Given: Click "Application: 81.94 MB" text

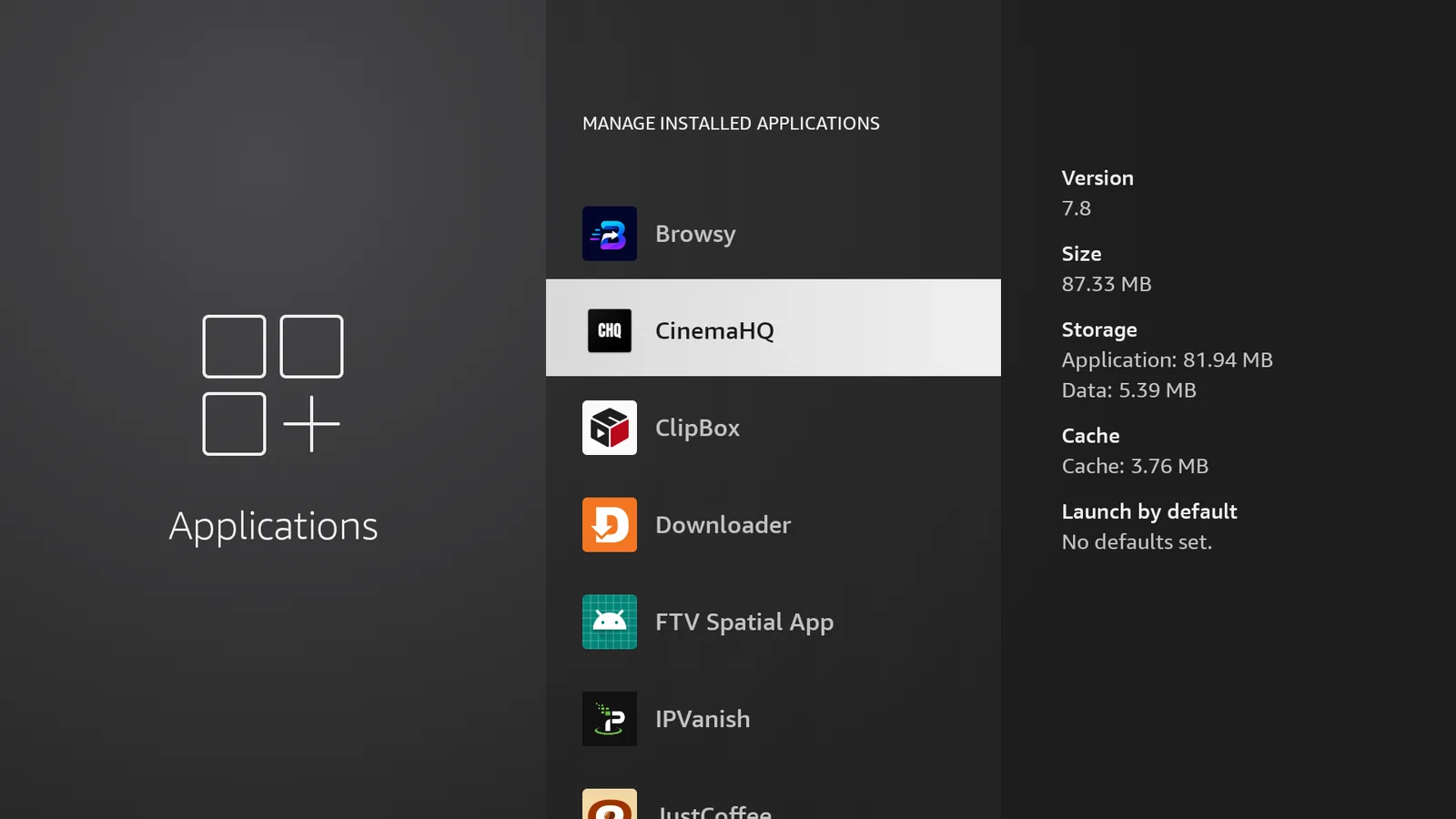Looking at the screenshot, I should point(1168,360).
